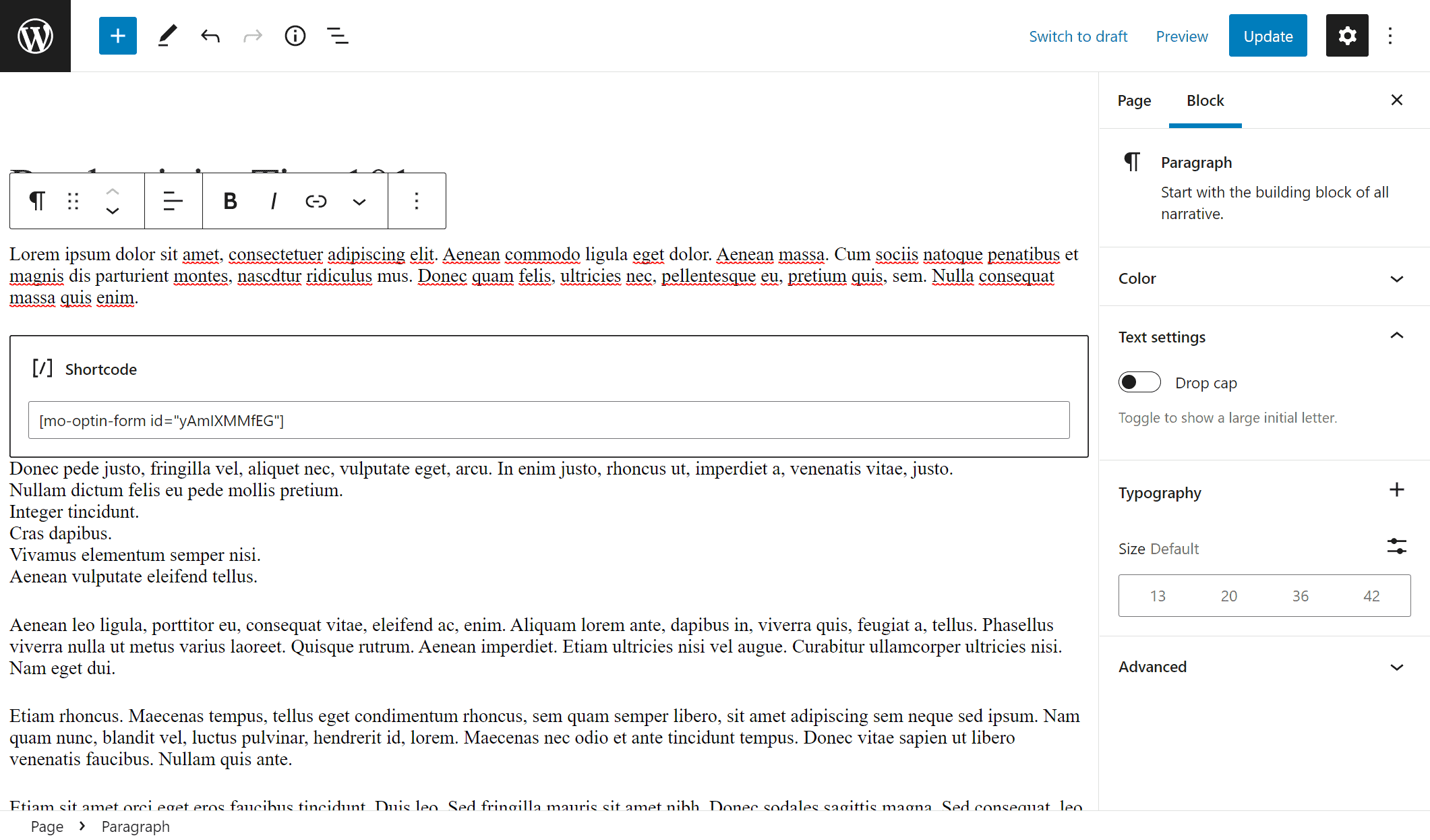Click the Update button
This screenshot has height=840, width=1430.
tap(1268, 36)
